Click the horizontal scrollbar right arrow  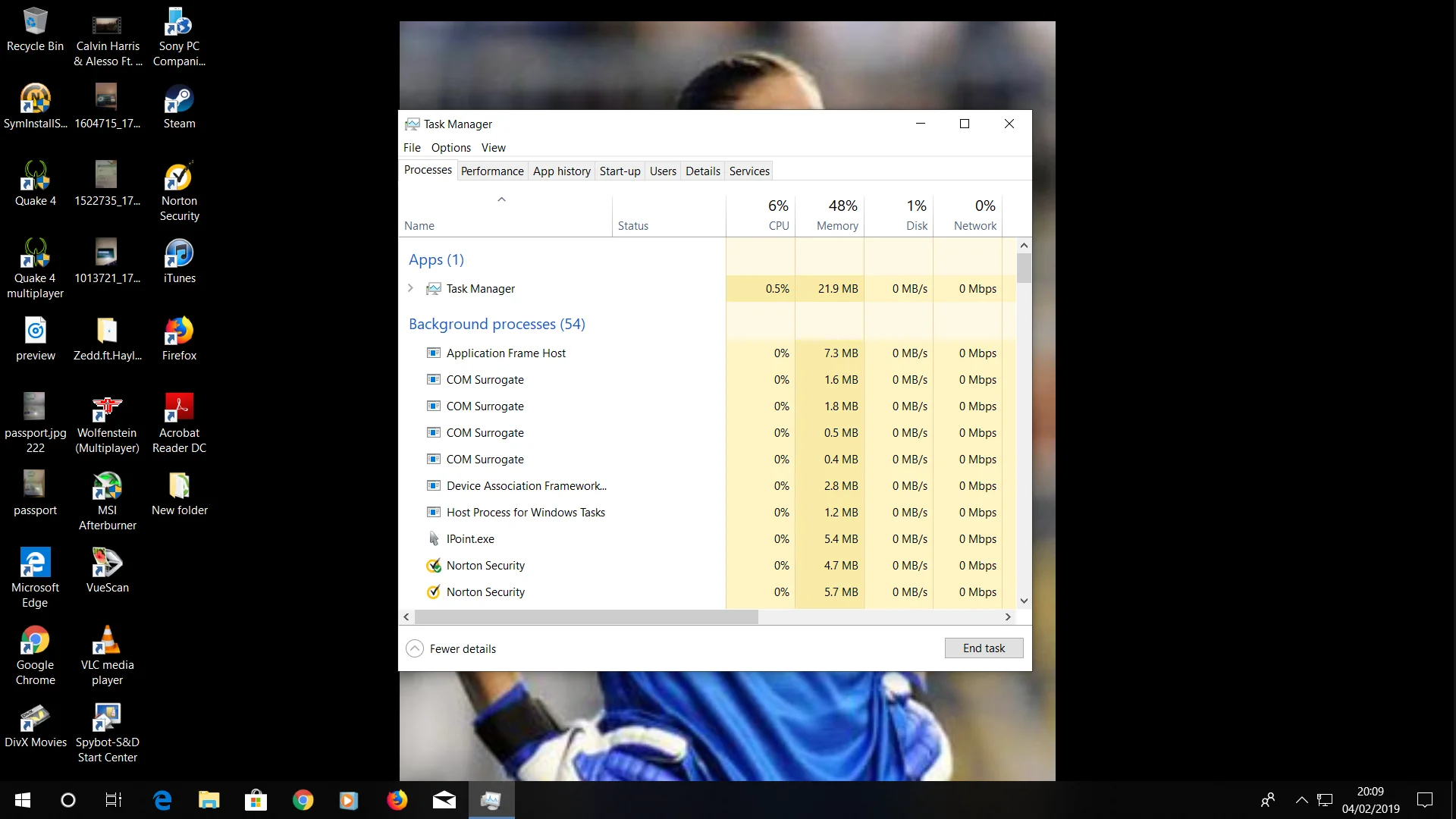[1008, 617]
